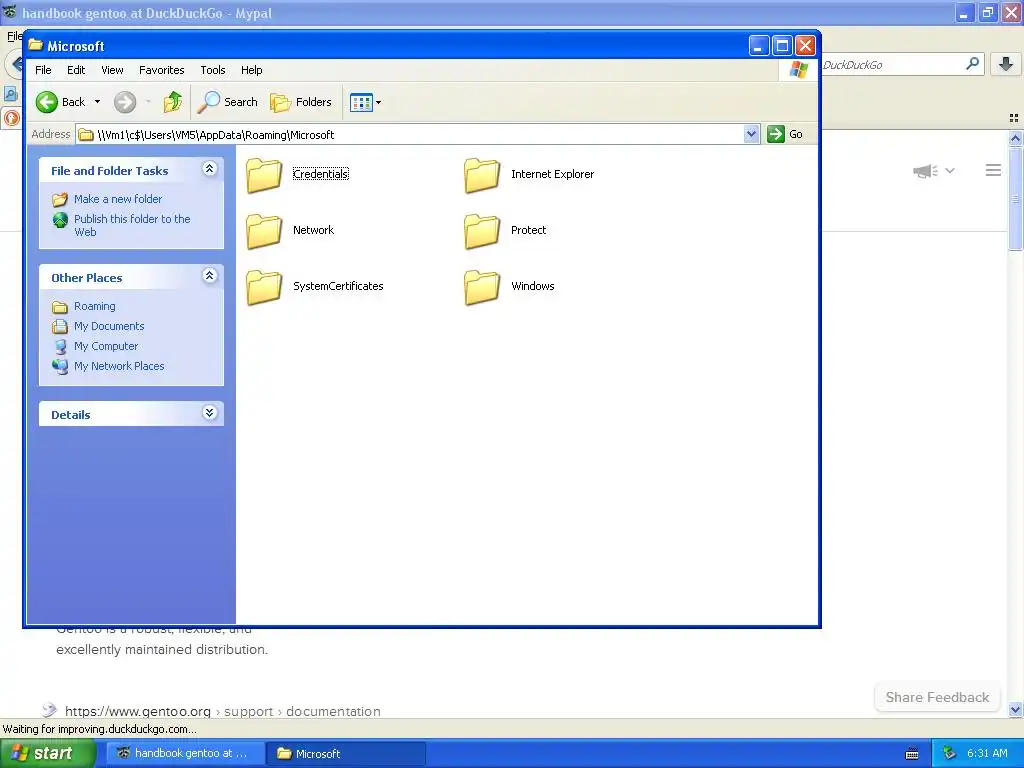Click the DuckDuckGo megaphone icon
The image size is (1024, 768).
925,171
